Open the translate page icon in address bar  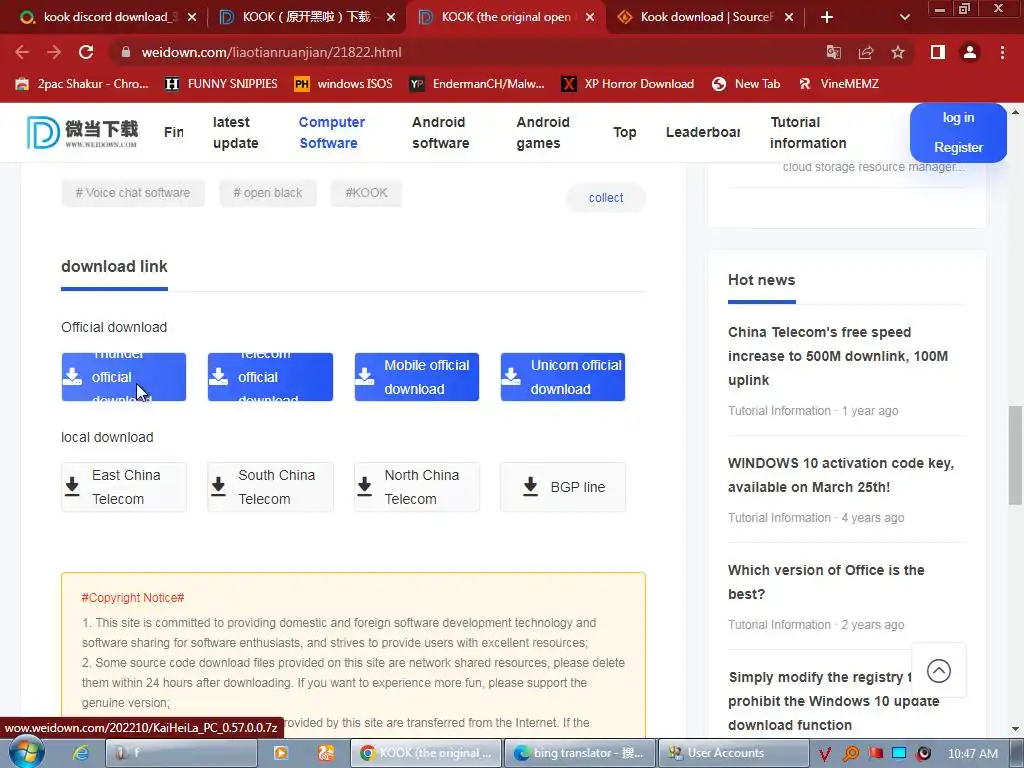pyautogui.click(x=834, y=52)
